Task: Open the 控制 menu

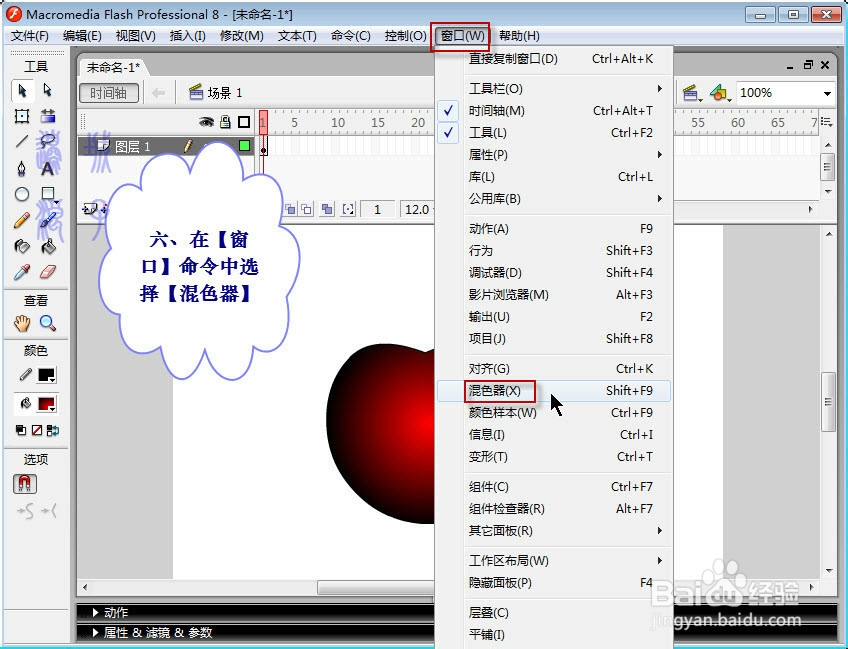Action: coord(404,34)
